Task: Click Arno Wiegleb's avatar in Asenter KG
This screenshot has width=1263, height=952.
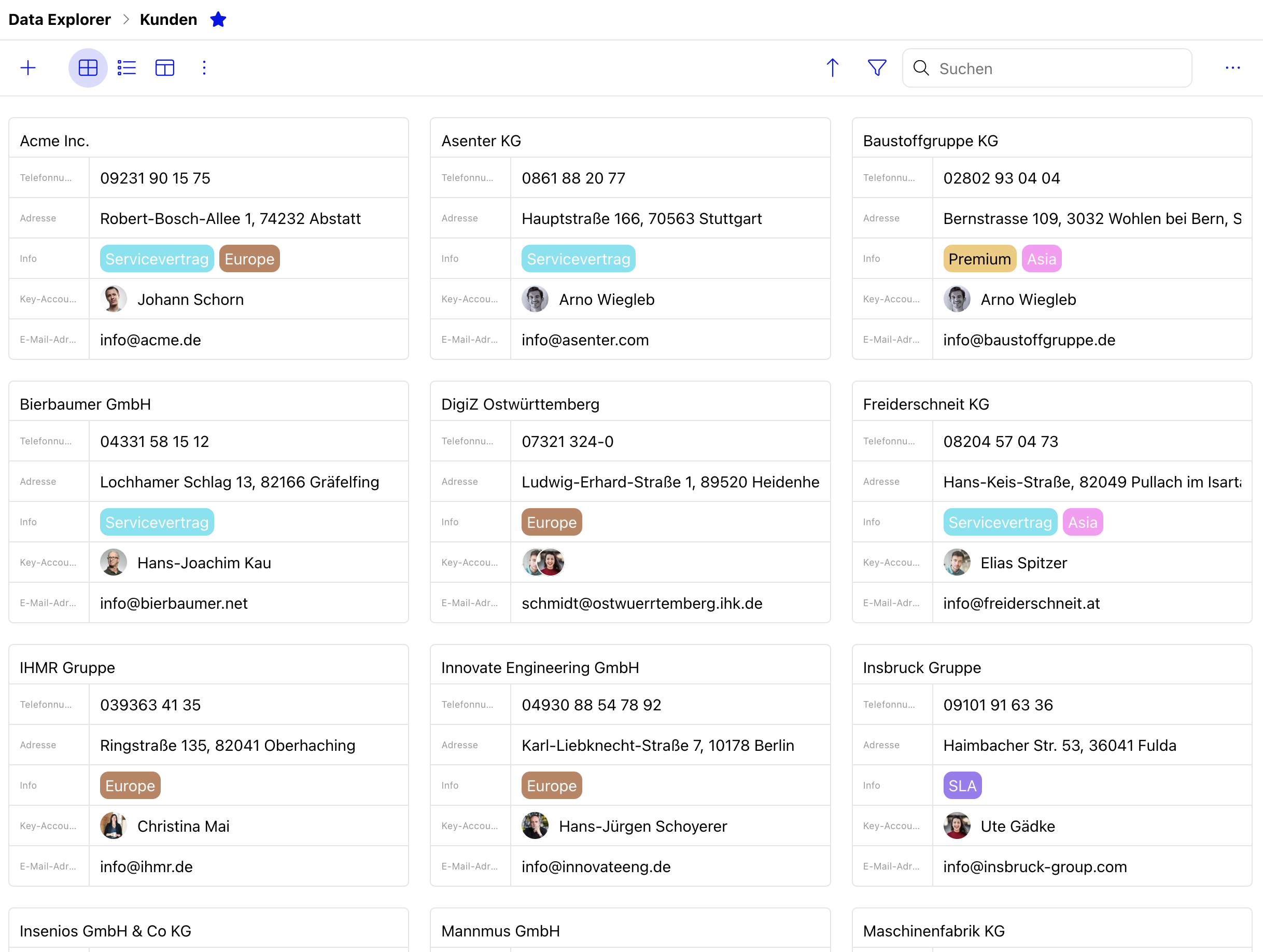Action: (535, 299)
